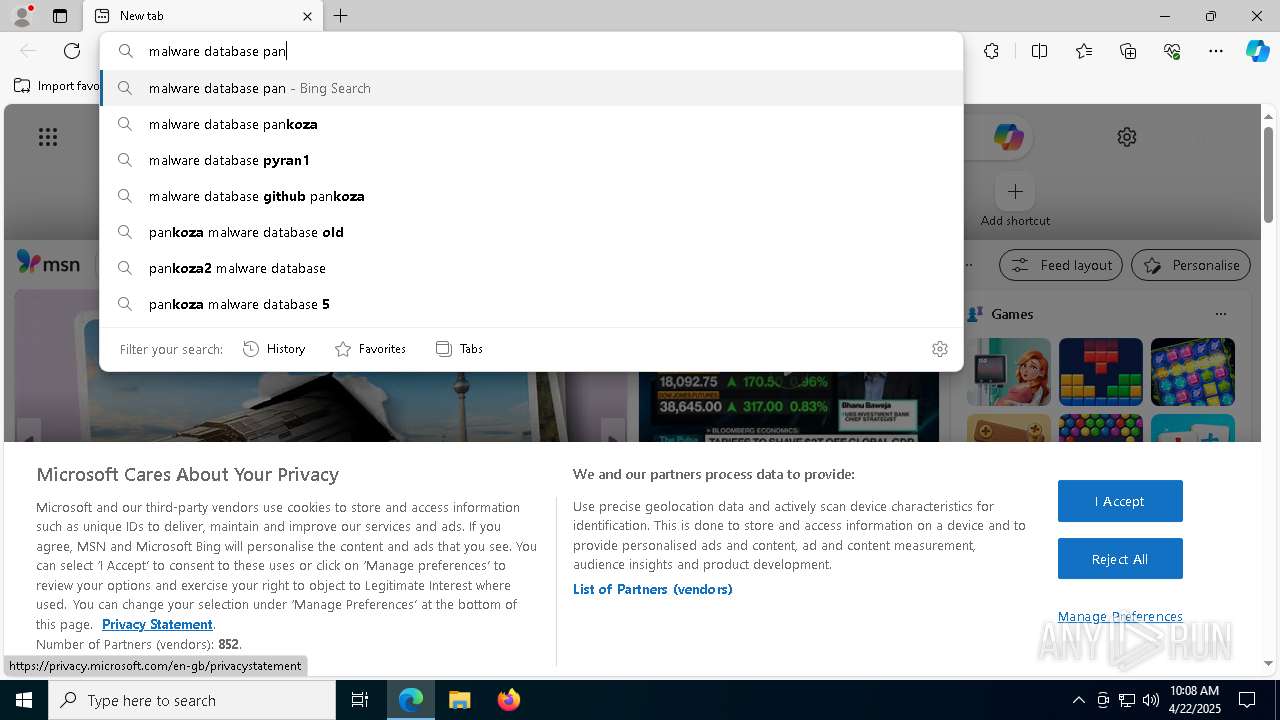Open the network tray icon

[x=1126, y=700]
